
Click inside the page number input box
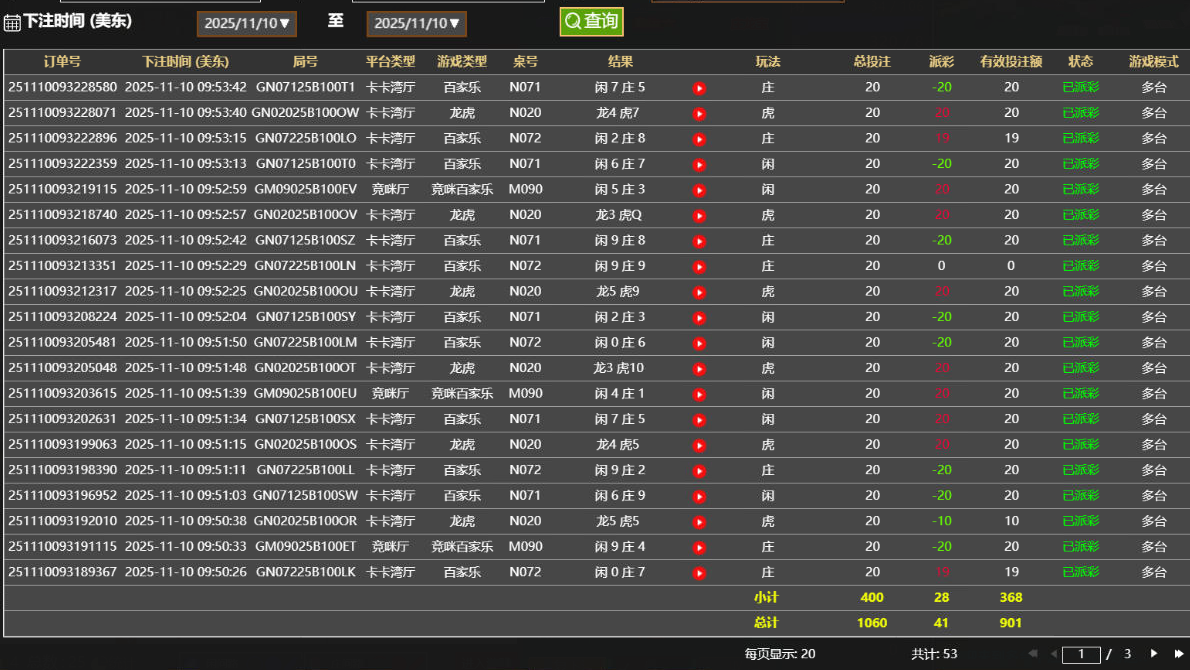click(1081, 652)
